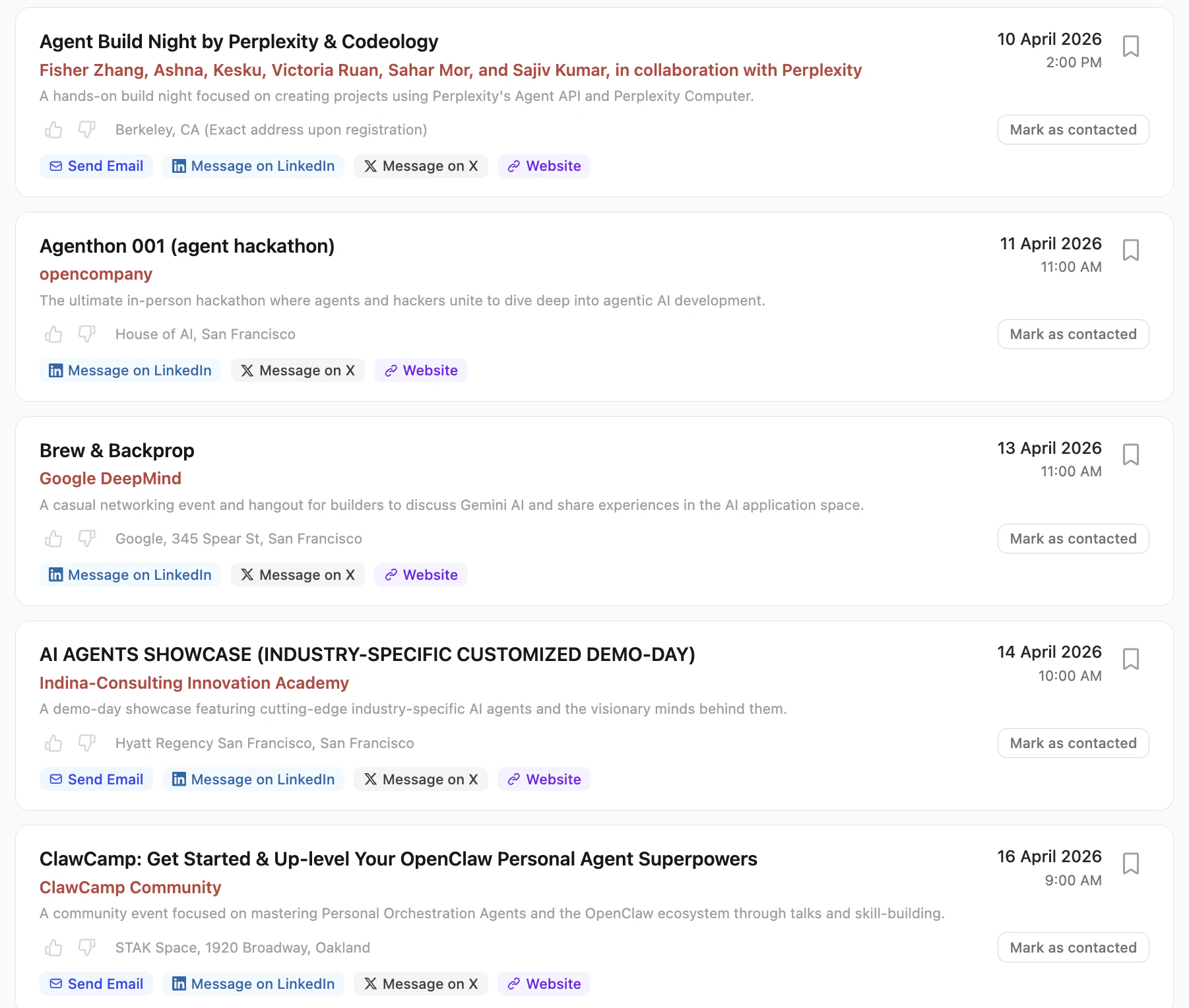Bookmark the AI Agents Showcase event
Viewport: 1189px width, 1008px height.
(1131, 659)
